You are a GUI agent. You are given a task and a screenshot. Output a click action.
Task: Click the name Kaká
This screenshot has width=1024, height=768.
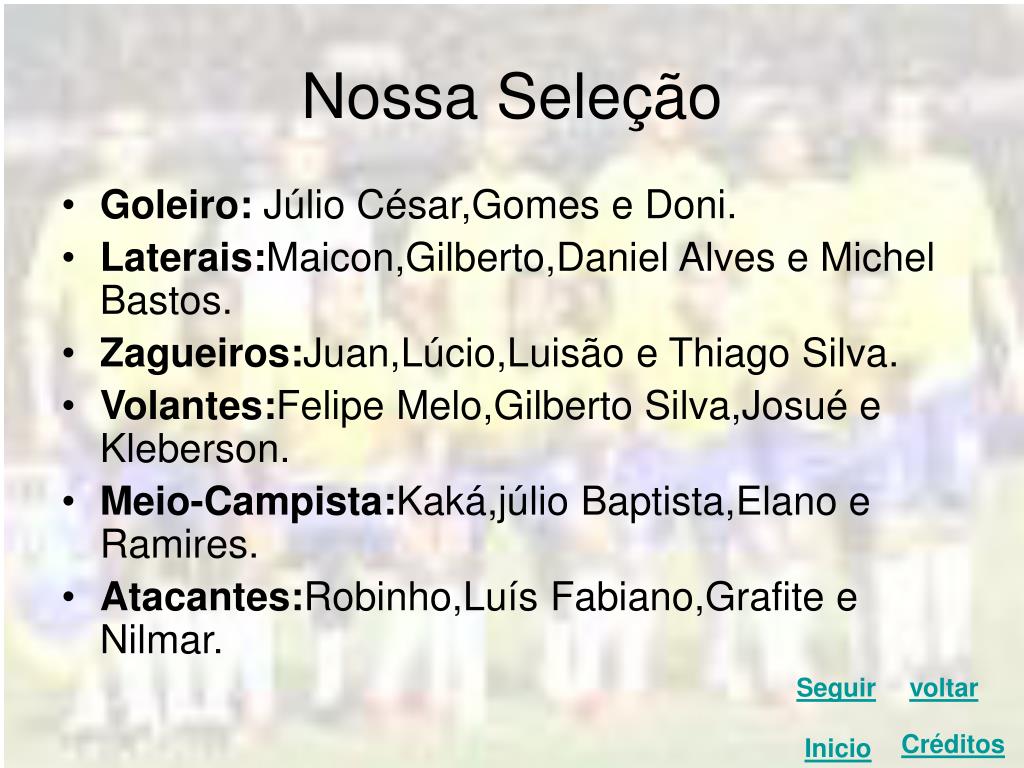(x=441, y=502)
